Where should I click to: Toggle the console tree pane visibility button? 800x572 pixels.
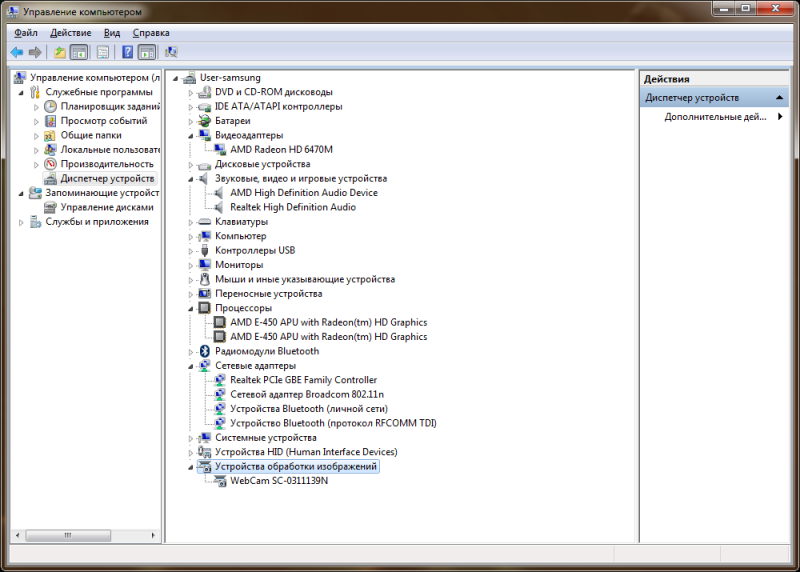[x=79, y=52]
